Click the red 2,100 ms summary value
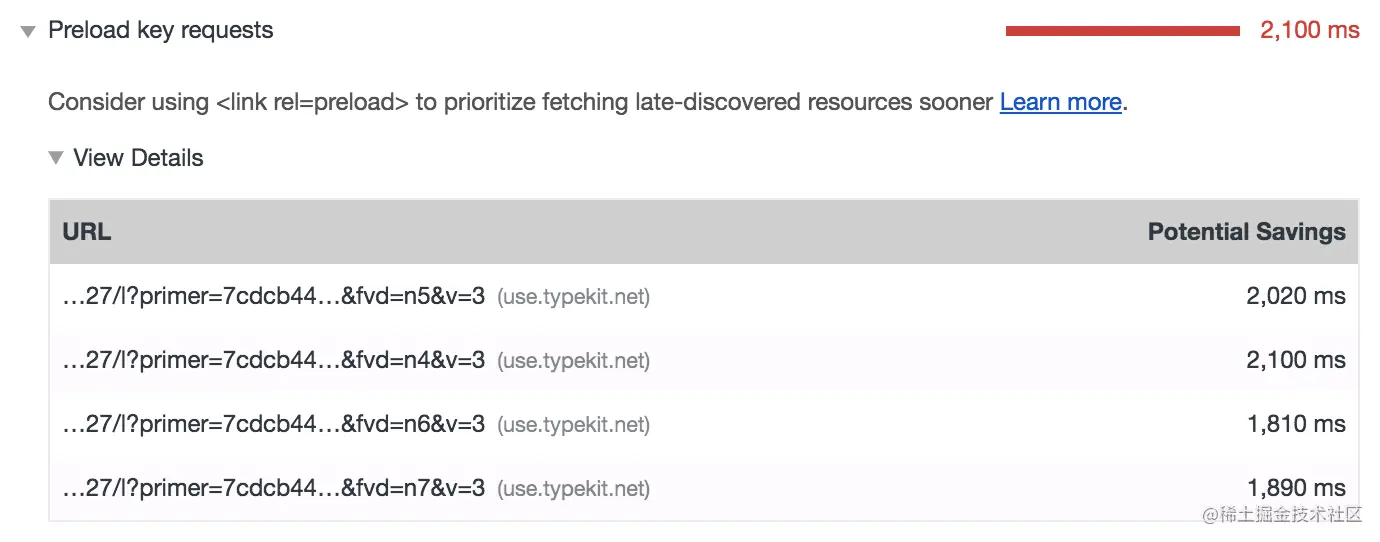This screenshot has width=1380, height=542. pos(1309,31)
